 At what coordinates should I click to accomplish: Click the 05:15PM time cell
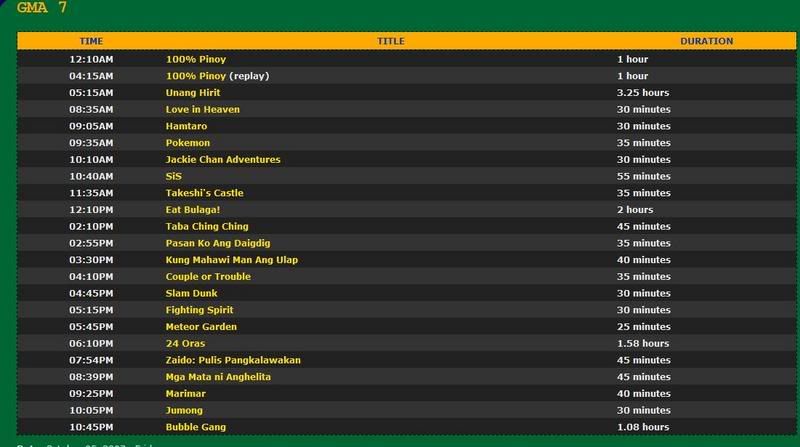91,310
